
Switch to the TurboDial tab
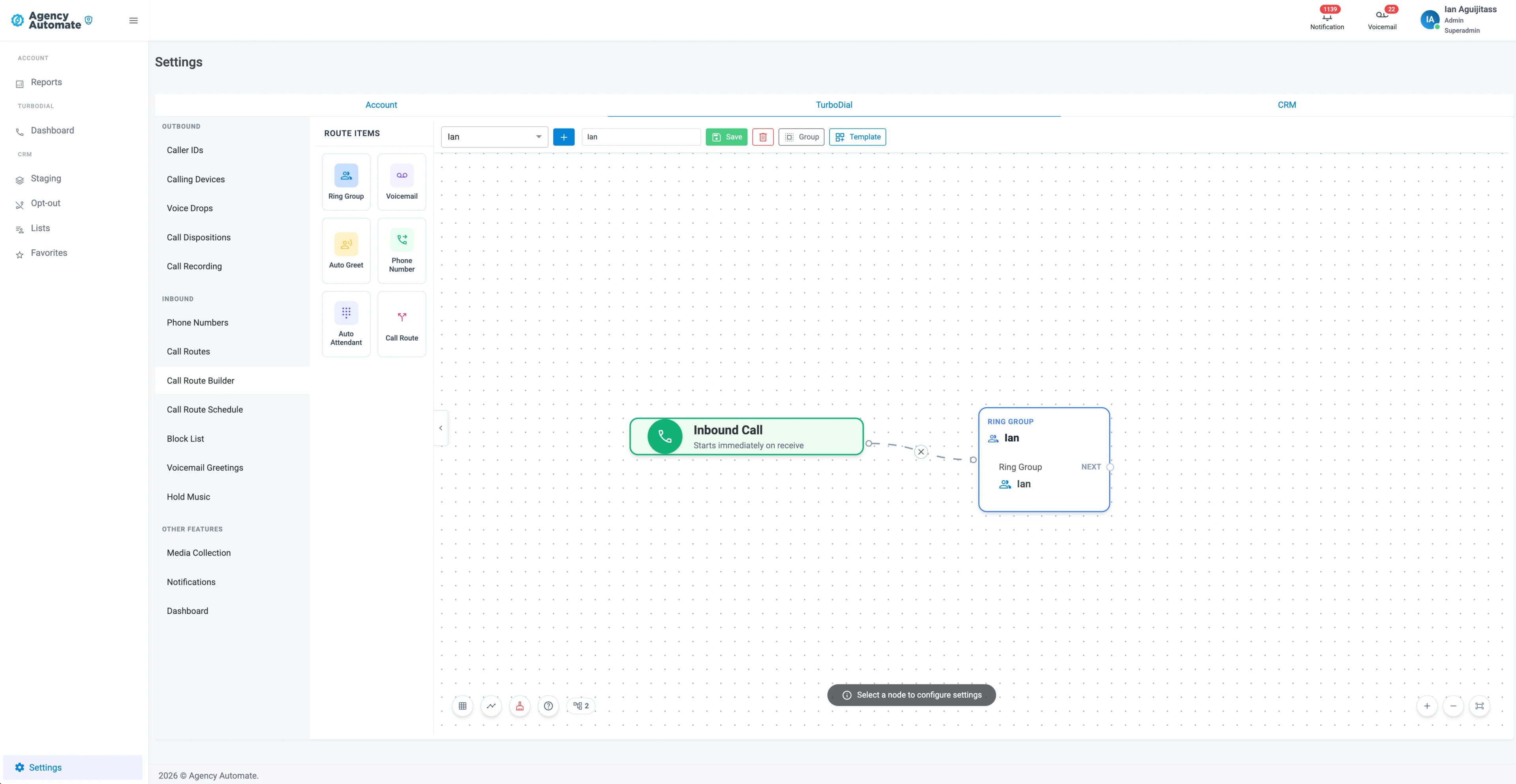[x=834, y=105]
